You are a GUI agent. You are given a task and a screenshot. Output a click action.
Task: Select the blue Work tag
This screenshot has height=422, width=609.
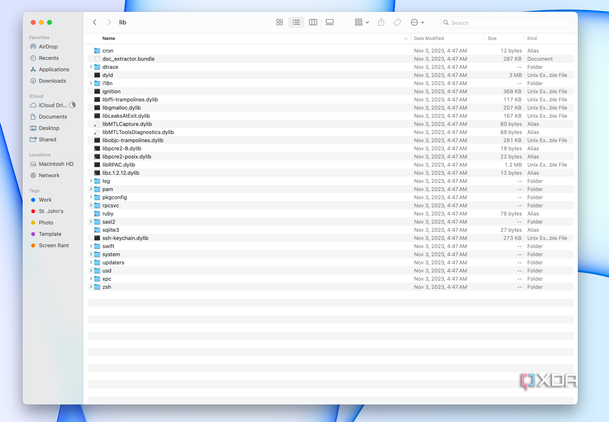click(x=45, y=200)
